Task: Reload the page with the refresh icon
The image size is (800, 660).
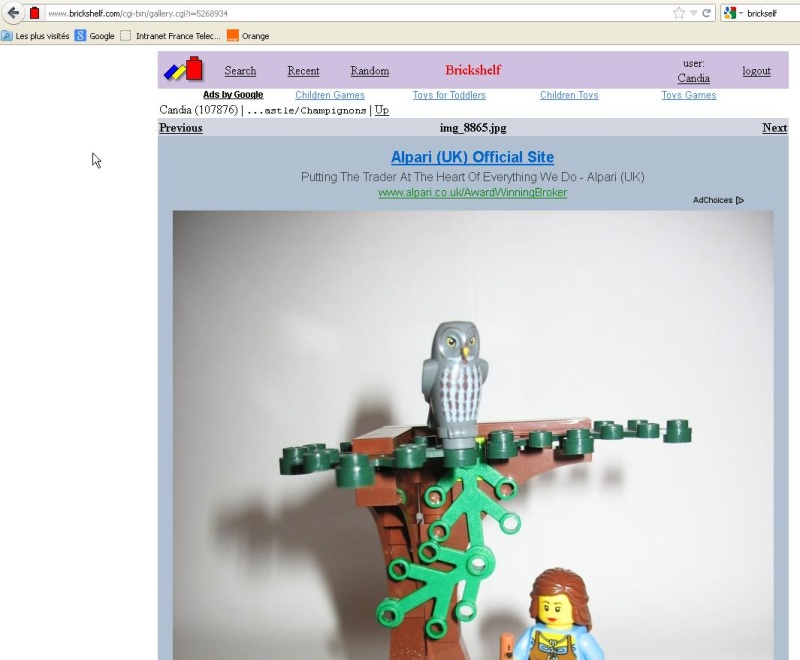Action: pyautogui.click(x=707, y=13)
